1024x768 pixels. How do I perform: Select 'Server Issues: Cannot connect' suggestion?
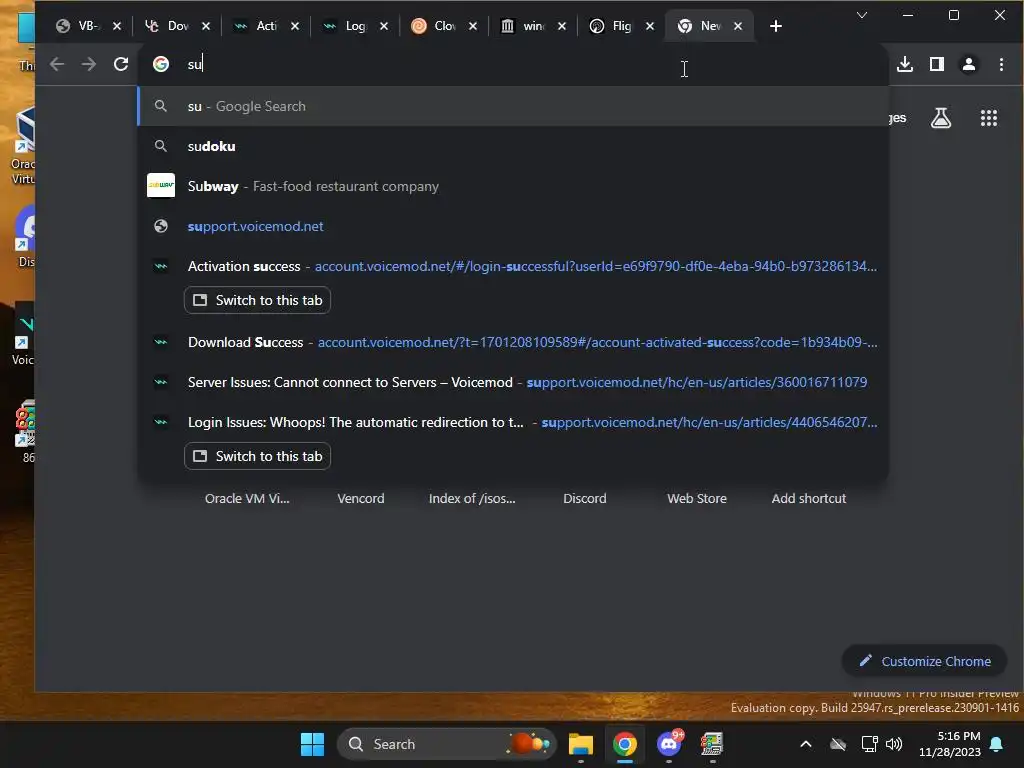click(513, 382)
